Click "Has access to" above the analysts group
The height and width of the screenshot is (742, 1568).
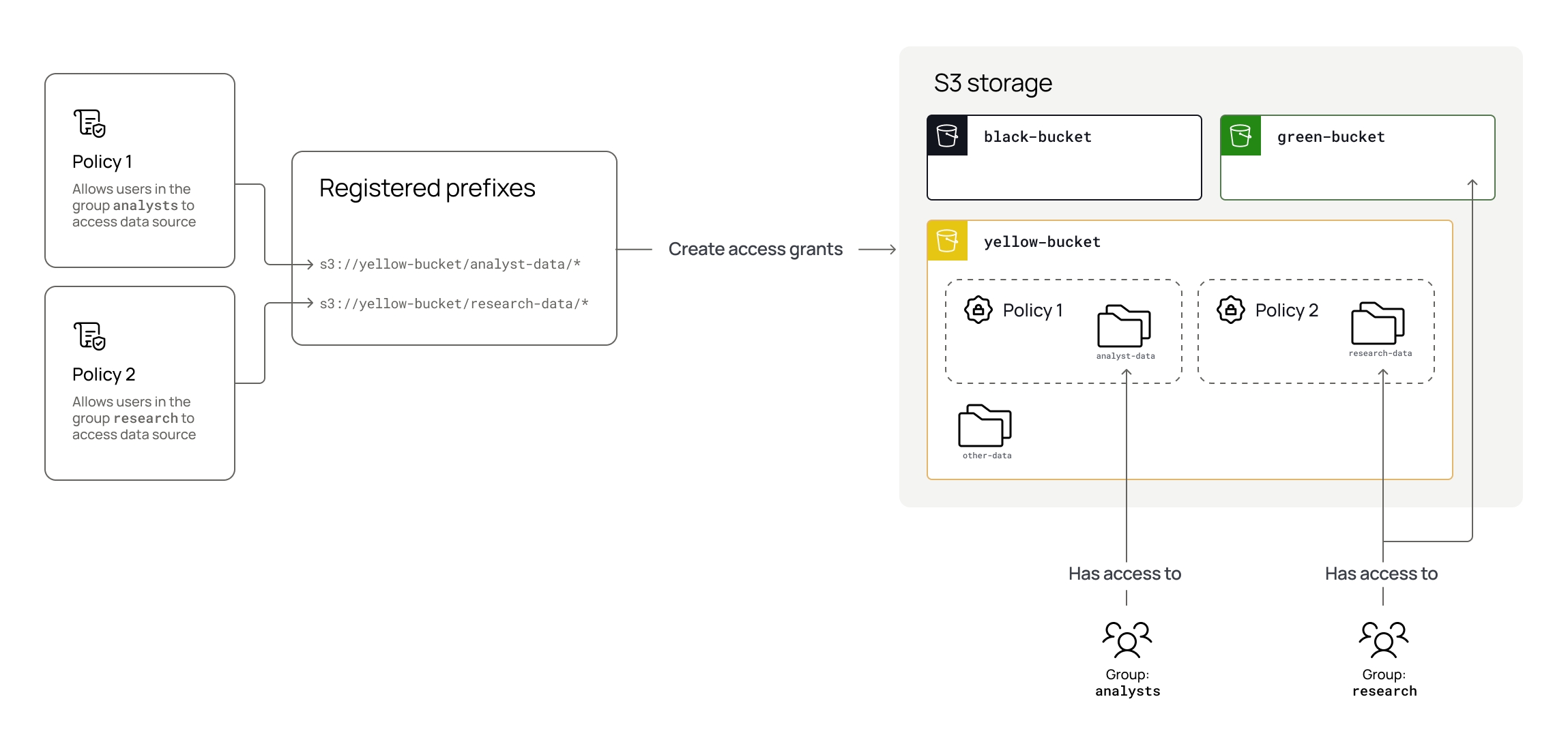(1124, 574)
